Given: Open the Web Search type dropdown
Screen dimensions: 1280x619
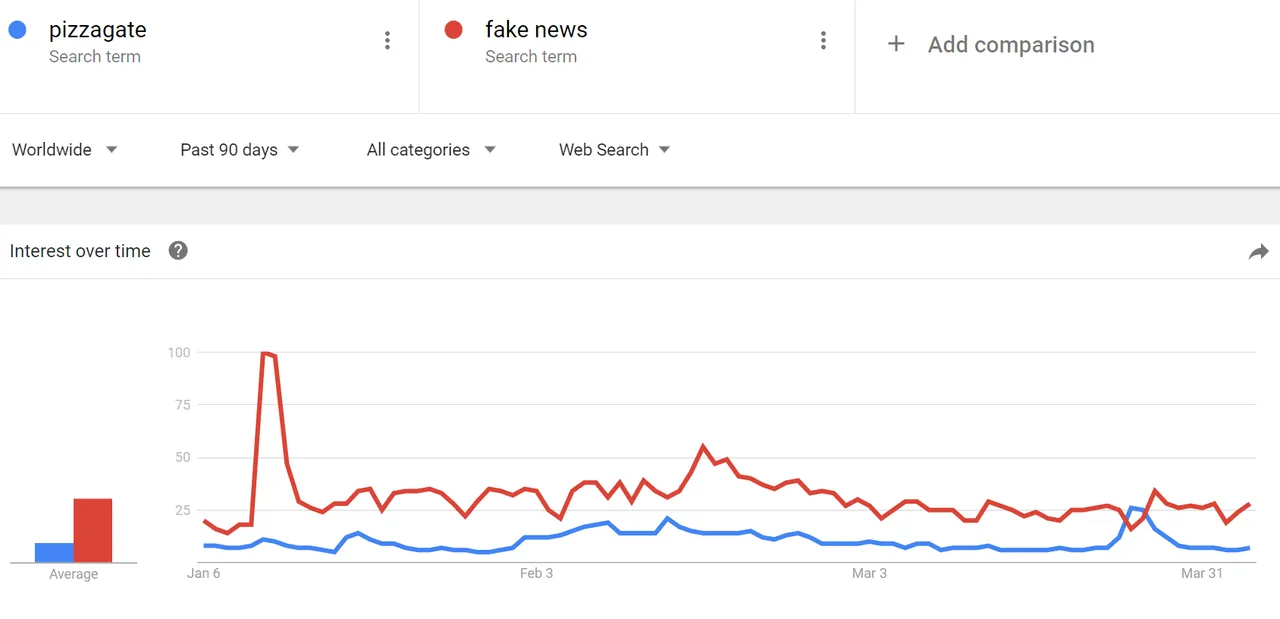Looking at the screenshot, I should (615, 150).
